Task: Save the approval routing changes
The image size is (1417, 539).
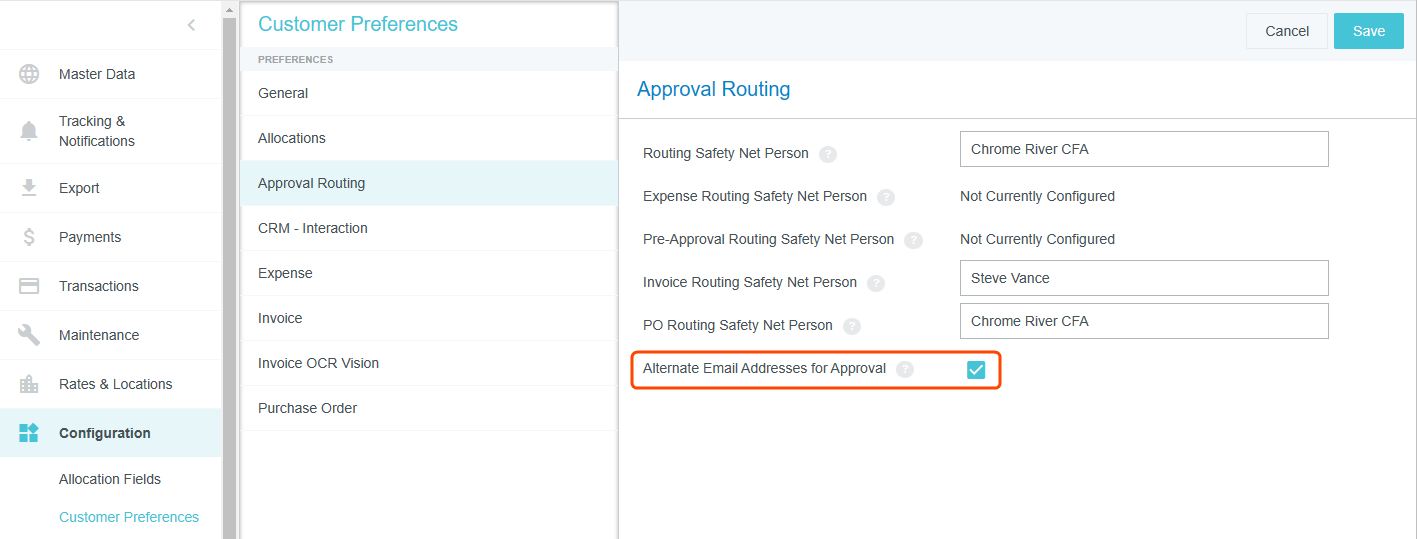Action: [1368, 31]
